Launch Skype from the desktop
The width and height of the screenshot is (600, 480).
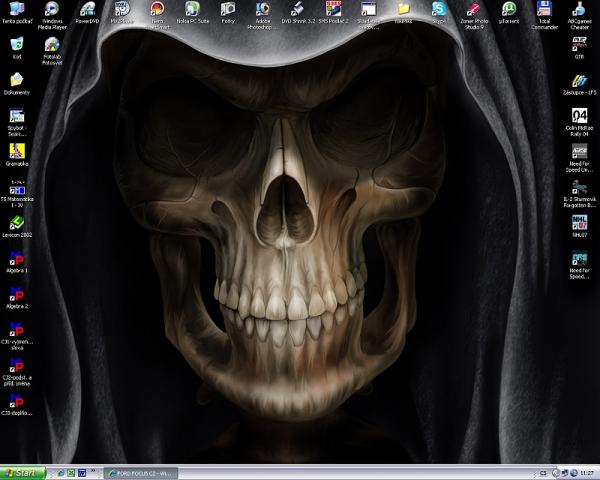(x=439, y=10)
